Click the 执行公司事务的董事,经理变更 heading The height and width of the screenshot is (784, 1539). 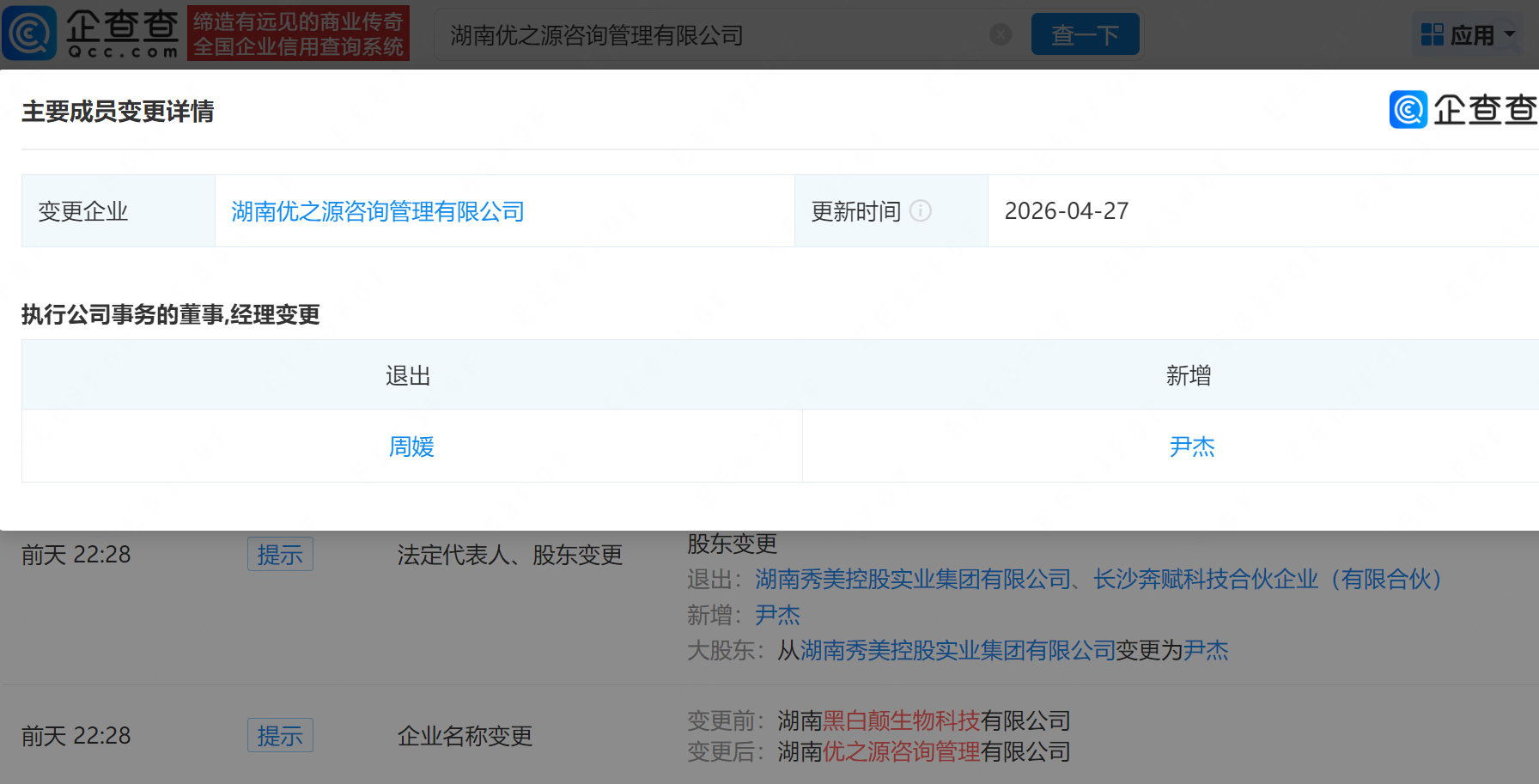click(171, 315)
